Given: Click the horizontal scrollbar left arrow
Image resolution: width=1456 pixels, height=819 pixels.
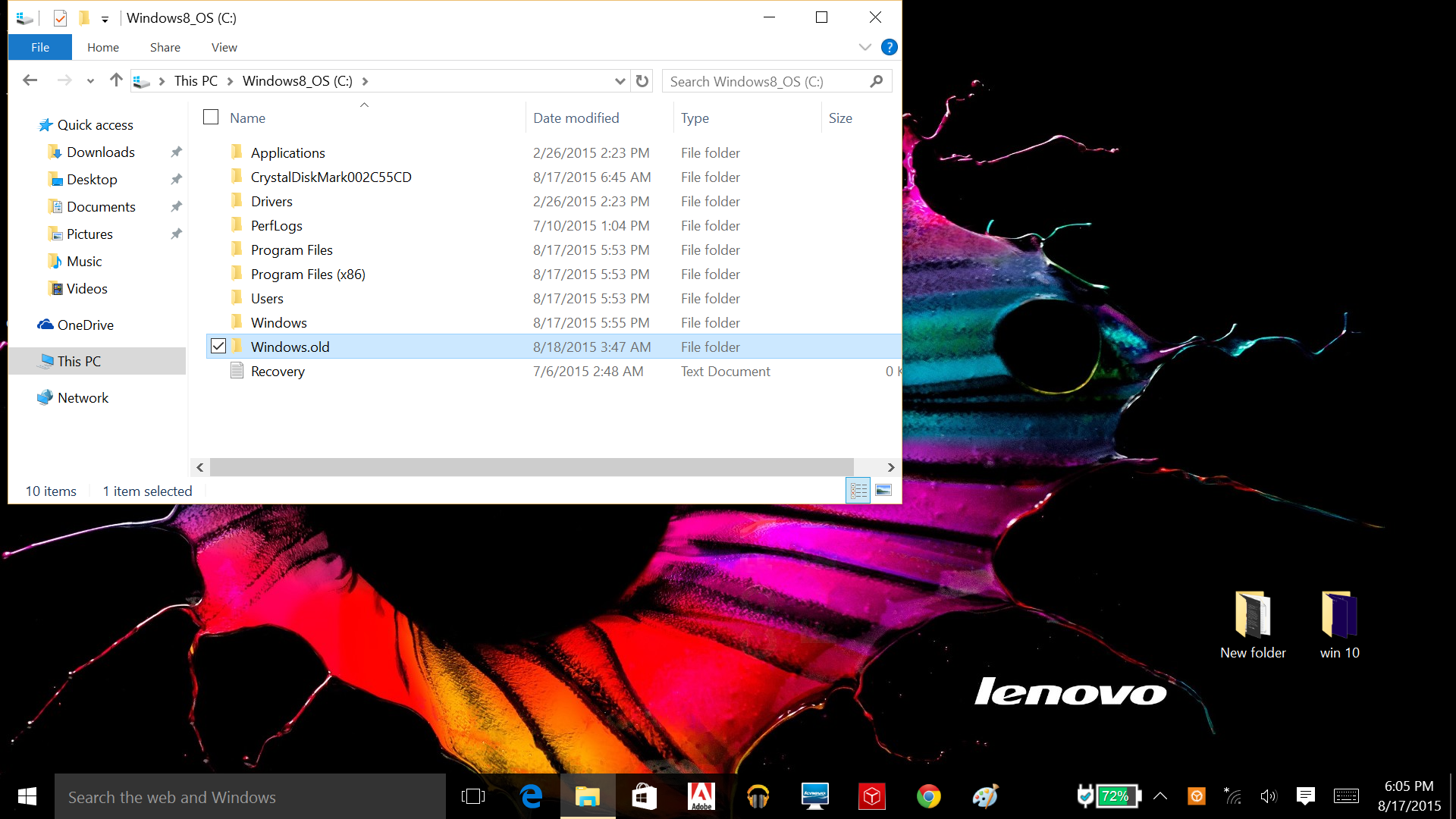Looking at the screenshot, I should pos(200,467).
